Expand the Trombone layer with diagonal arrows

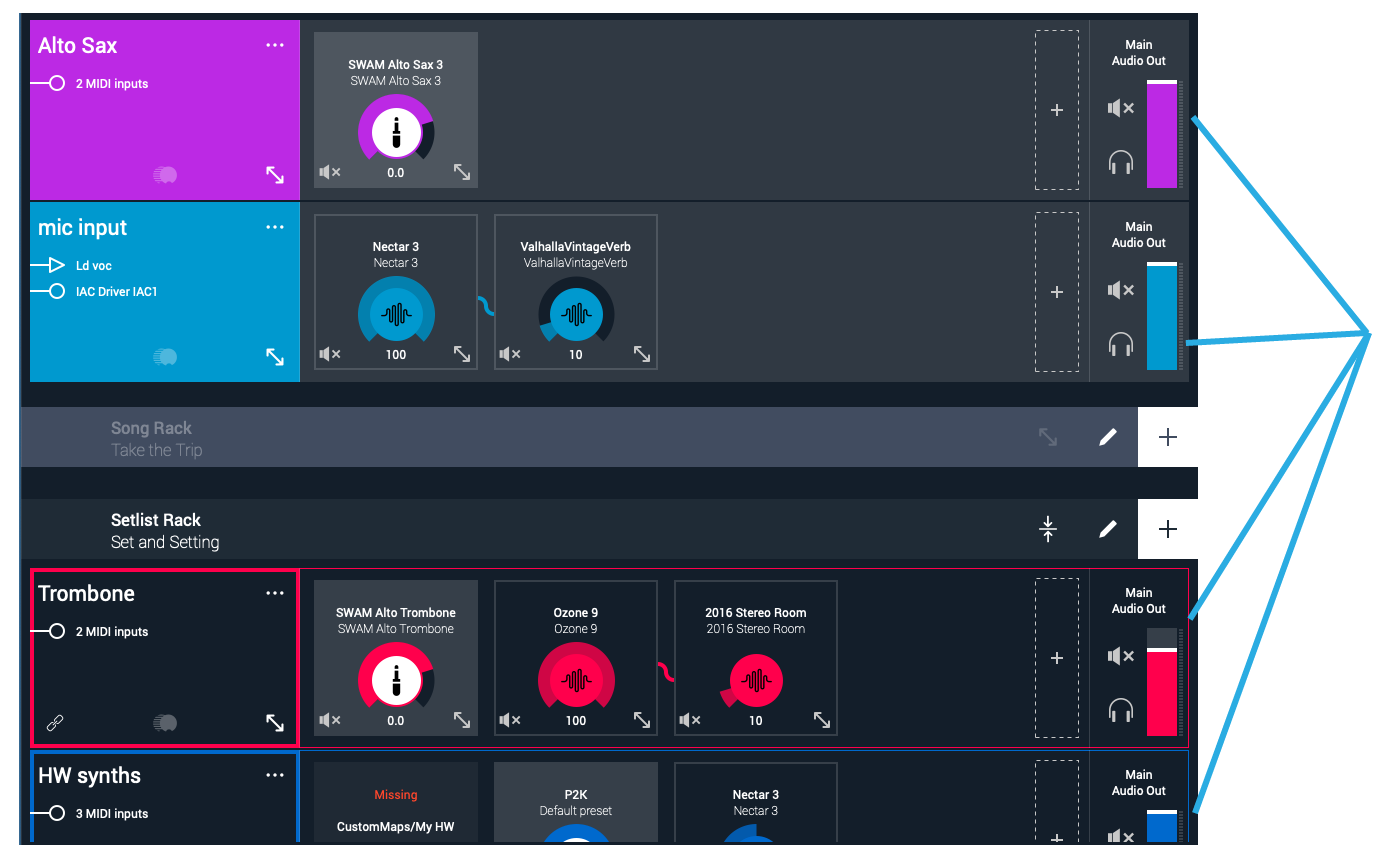(275, 723)
